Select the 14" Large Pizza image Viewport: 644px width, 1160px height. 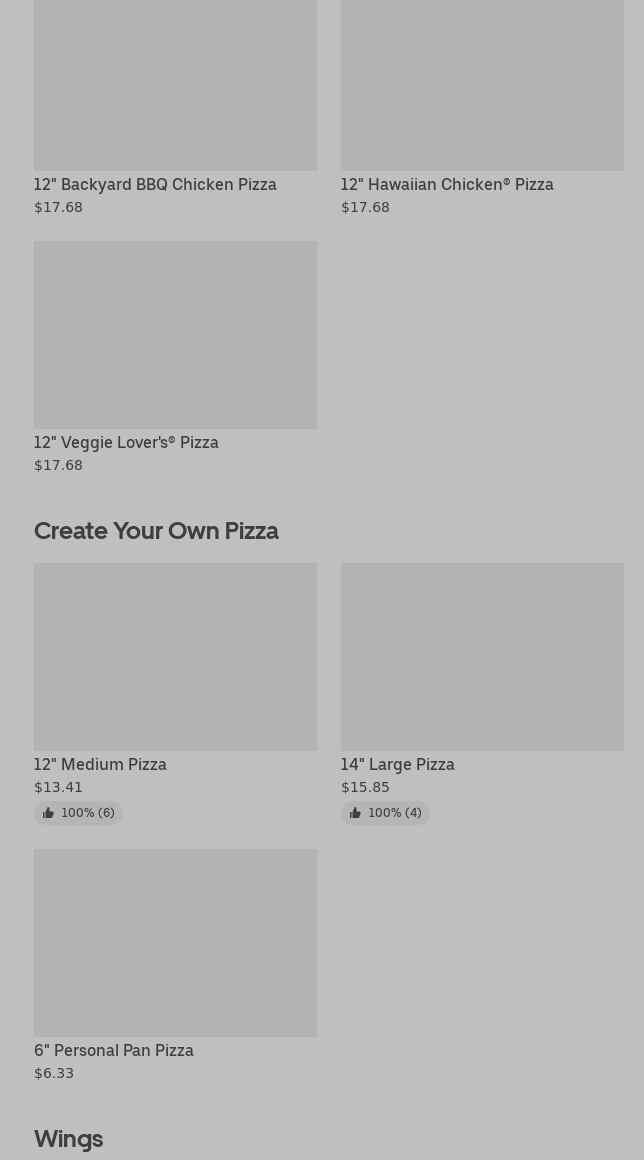482,656
